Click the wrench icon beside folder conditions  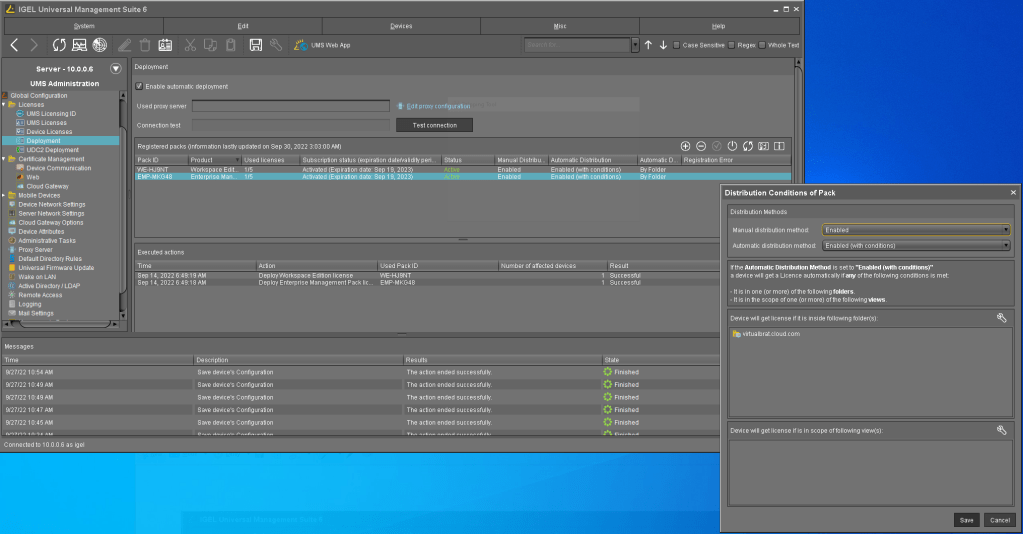click(x=1001, y=318)
